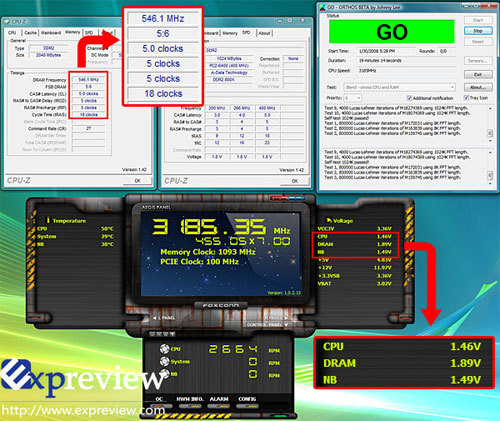This screenshot has height=421, width=500.
Task: Click the upper log pane scrollbar
Action: pyautogui.click(x=490, y=124)
